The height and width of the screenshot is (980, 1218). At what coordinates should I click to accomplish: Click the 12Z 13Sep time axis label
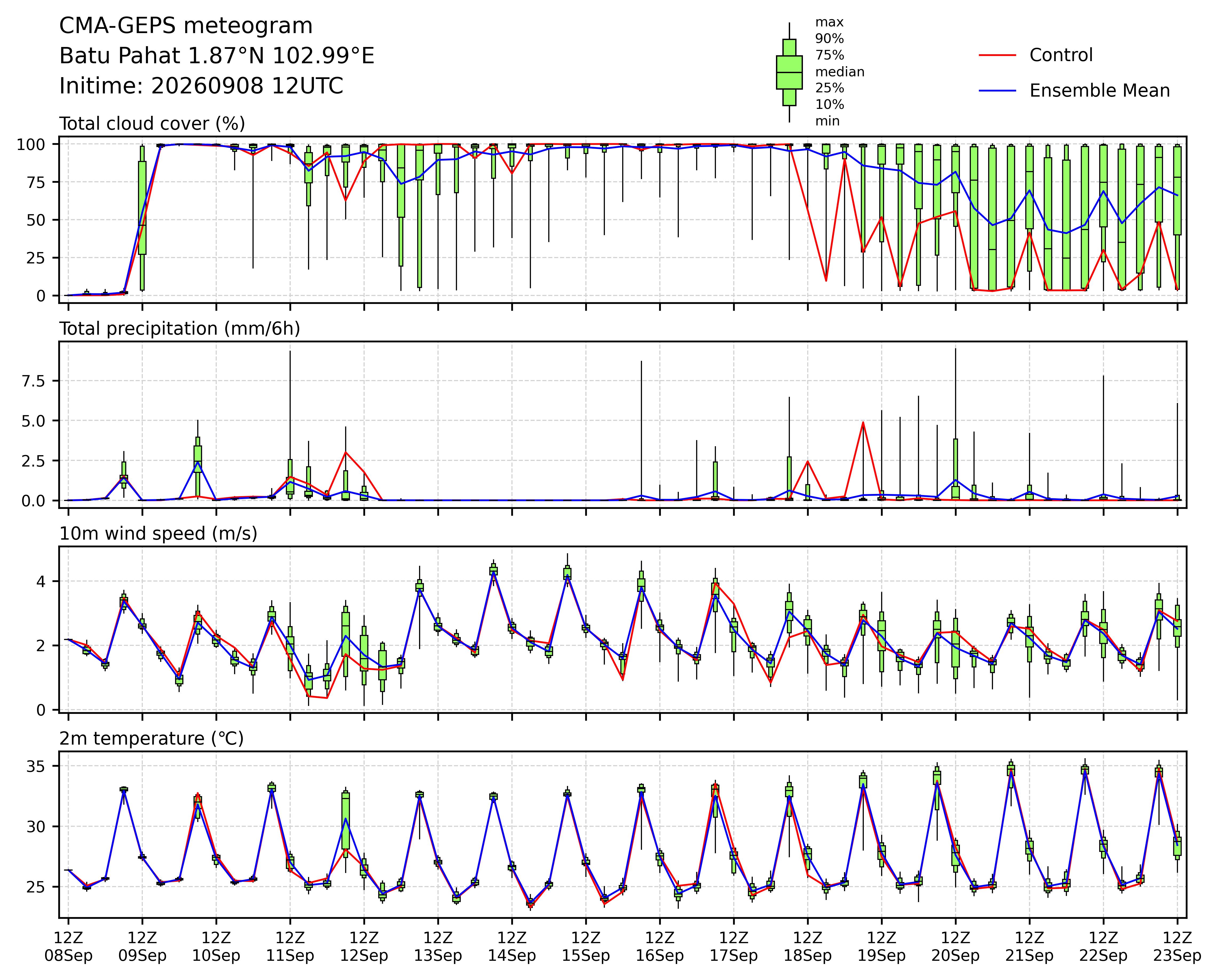[438, 947]
